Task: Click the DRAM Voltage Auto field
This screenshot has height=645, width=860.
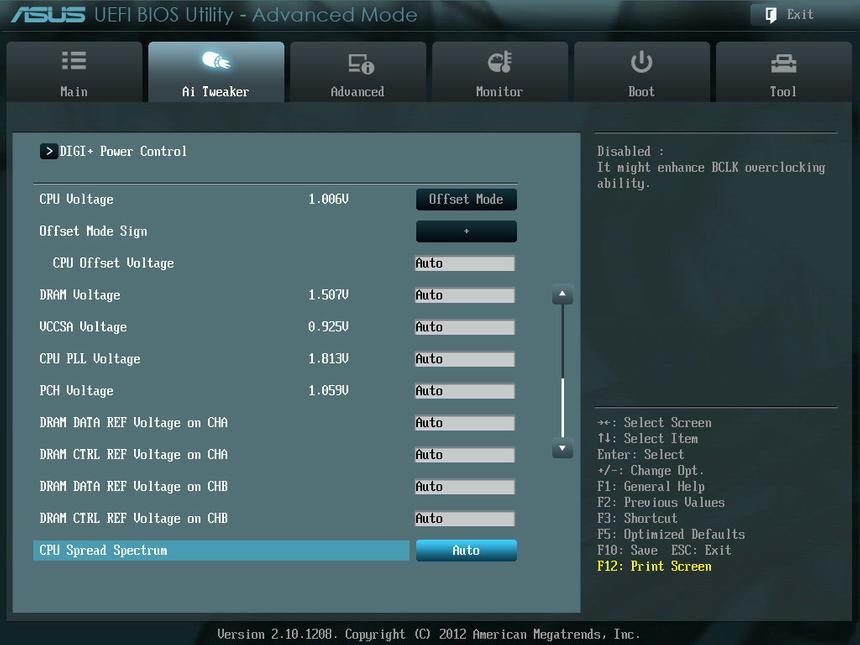Action: pyautogui.click(x=465, y=296)
